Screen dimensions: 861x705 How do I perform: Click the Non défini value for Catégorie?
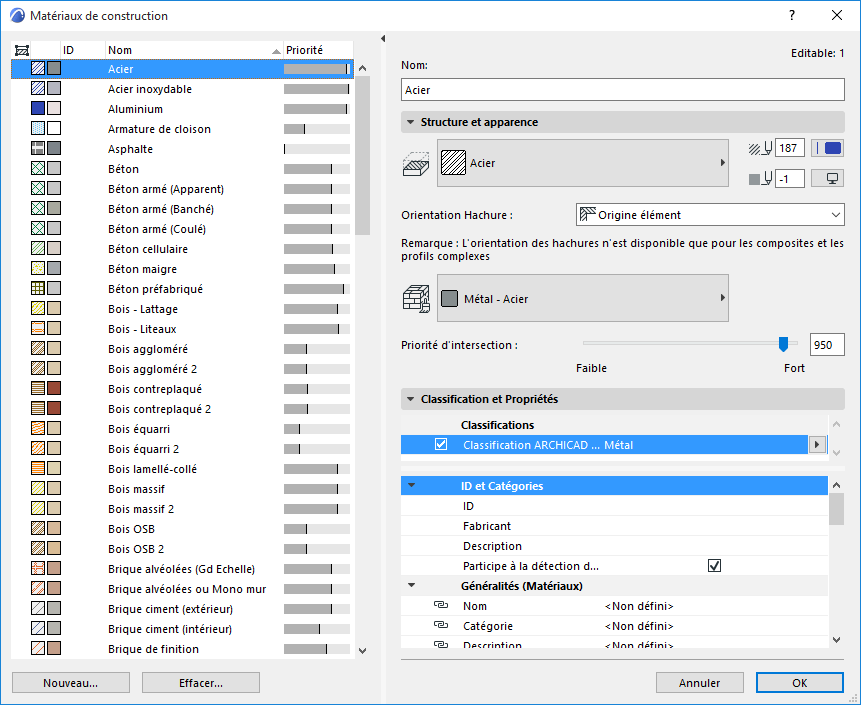click(x=639, y=625)
